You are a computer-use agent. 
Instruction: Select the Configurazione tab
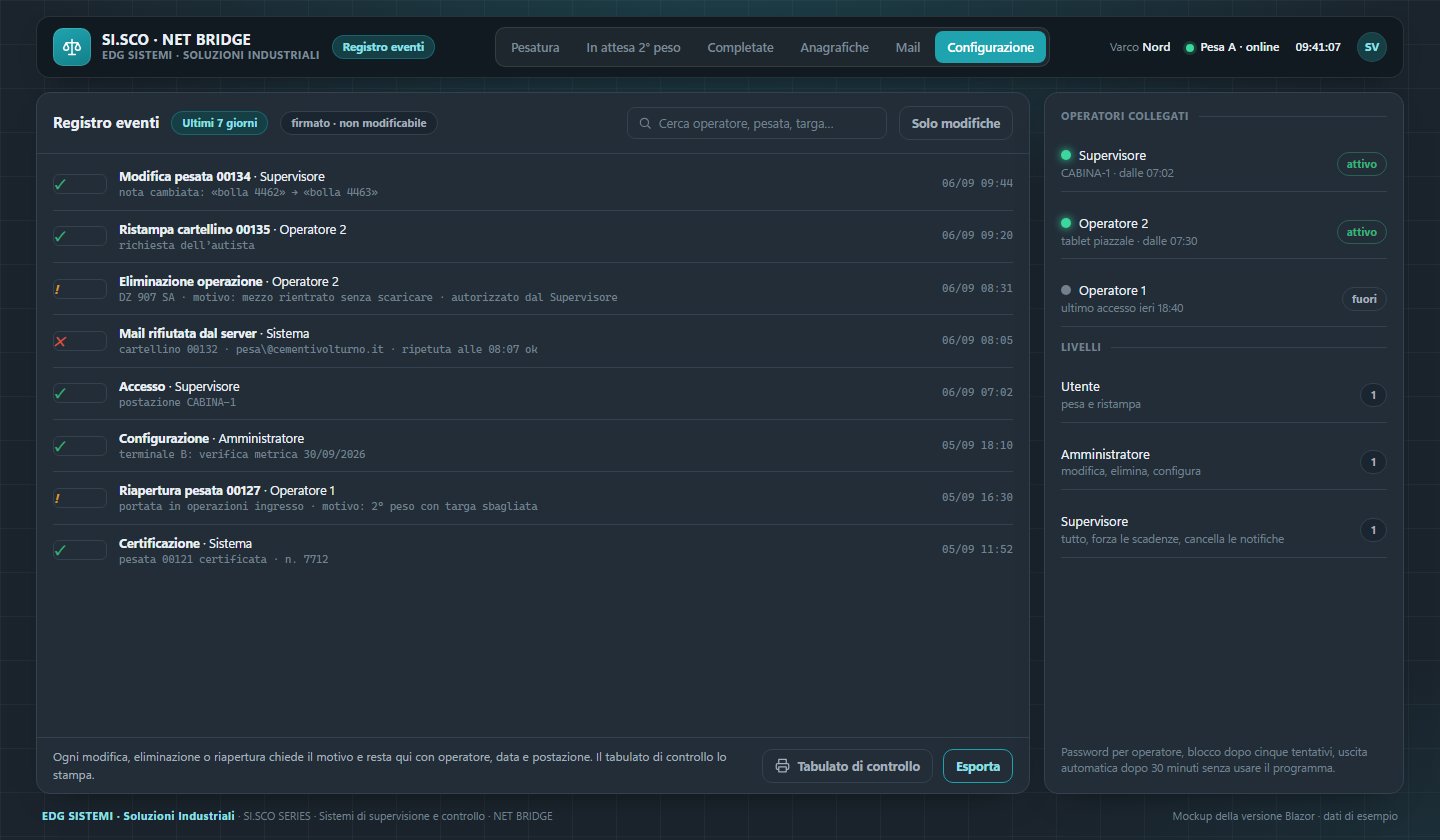[991, 47]
